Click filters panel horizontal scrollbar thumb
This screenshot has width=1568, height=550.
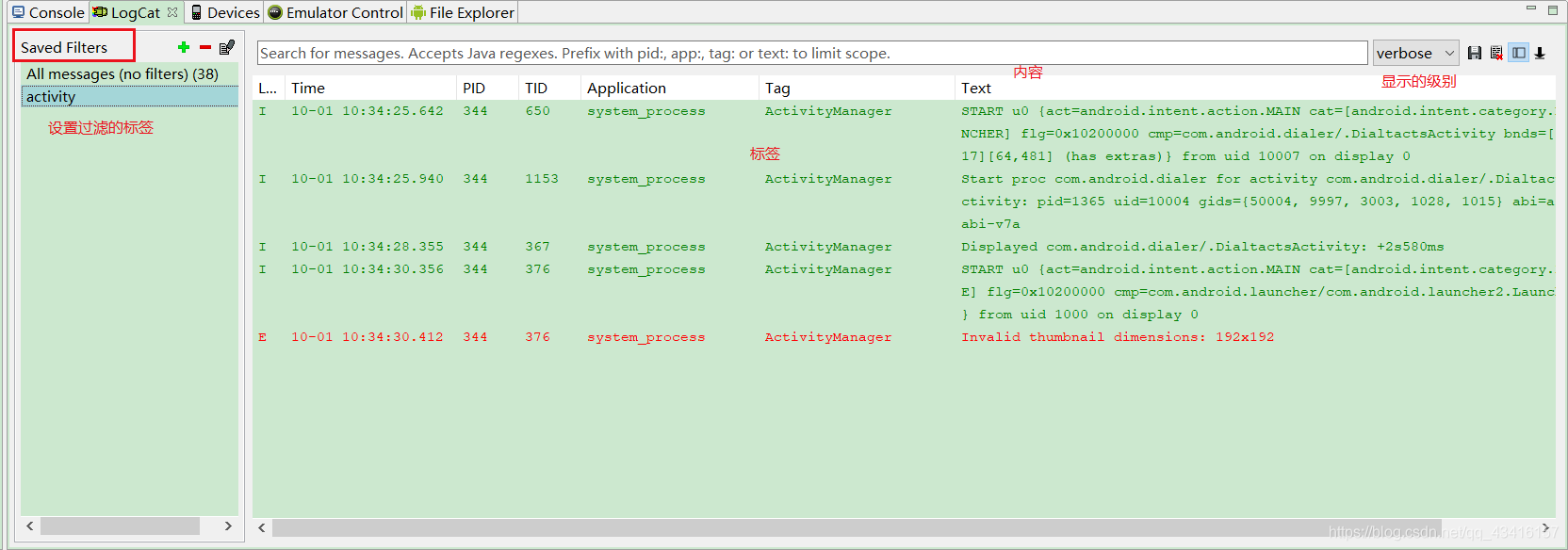120,526
